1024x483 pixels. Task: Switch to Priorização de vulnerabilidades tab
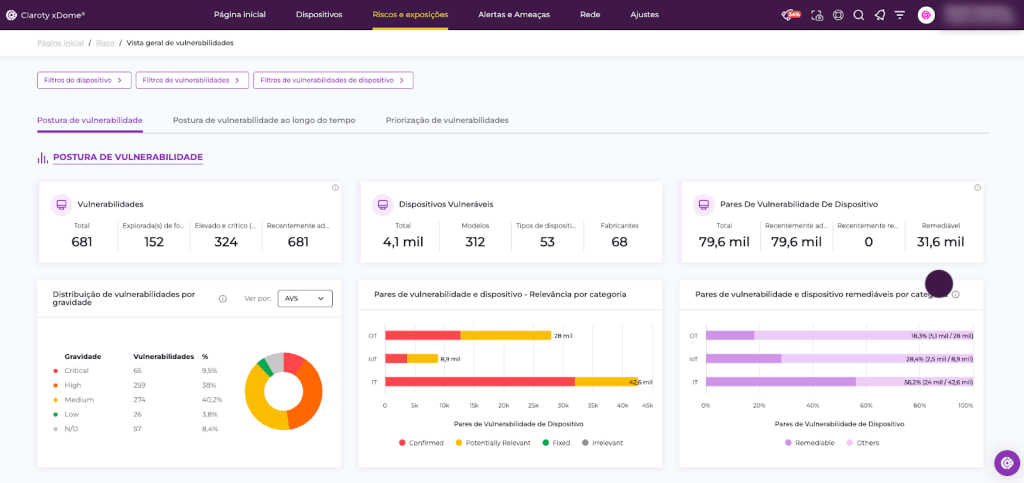tap(447, 120)
